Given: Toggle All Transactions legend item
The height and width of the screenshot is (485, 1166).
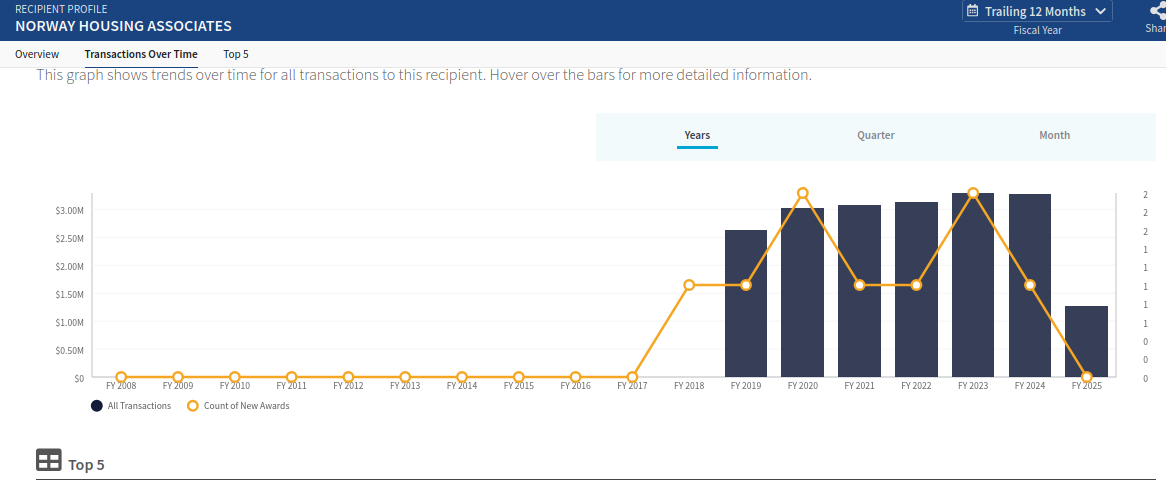Looking at the screenshot, I should click(131, 406).
